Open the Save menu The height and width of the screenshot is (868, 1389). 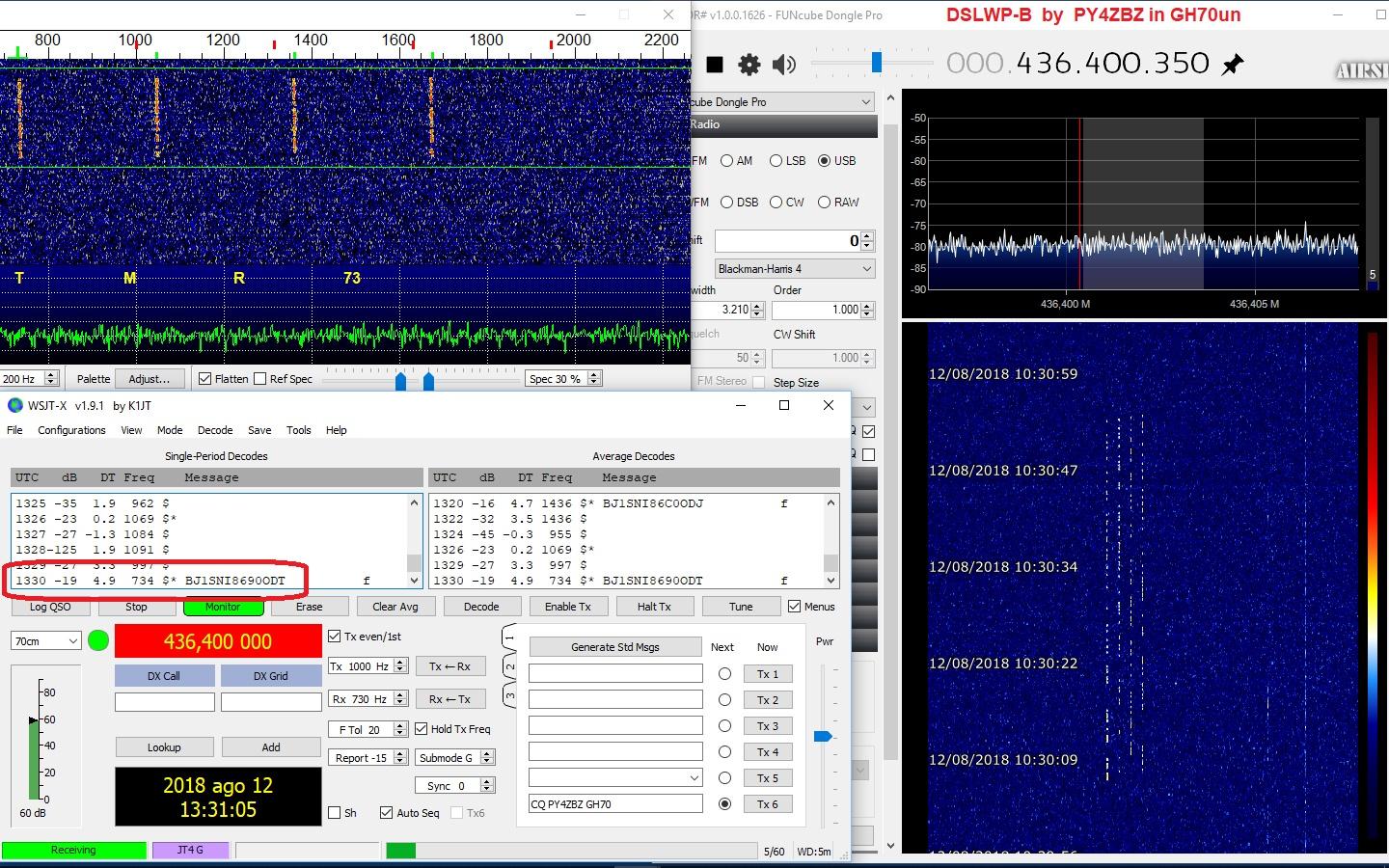coord(259,430)
